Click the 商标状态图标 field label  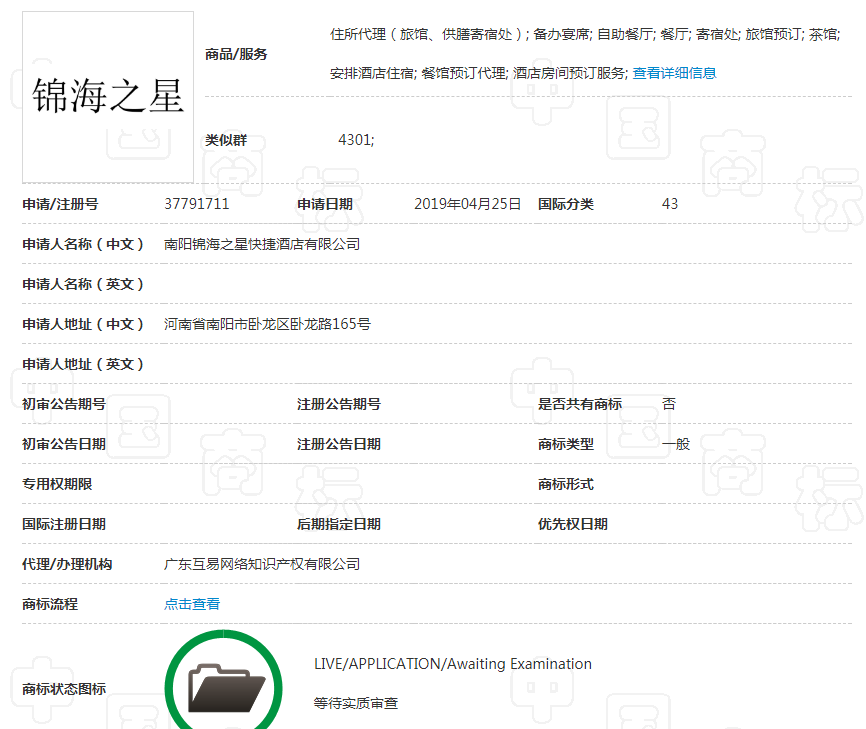pos(64,689)
